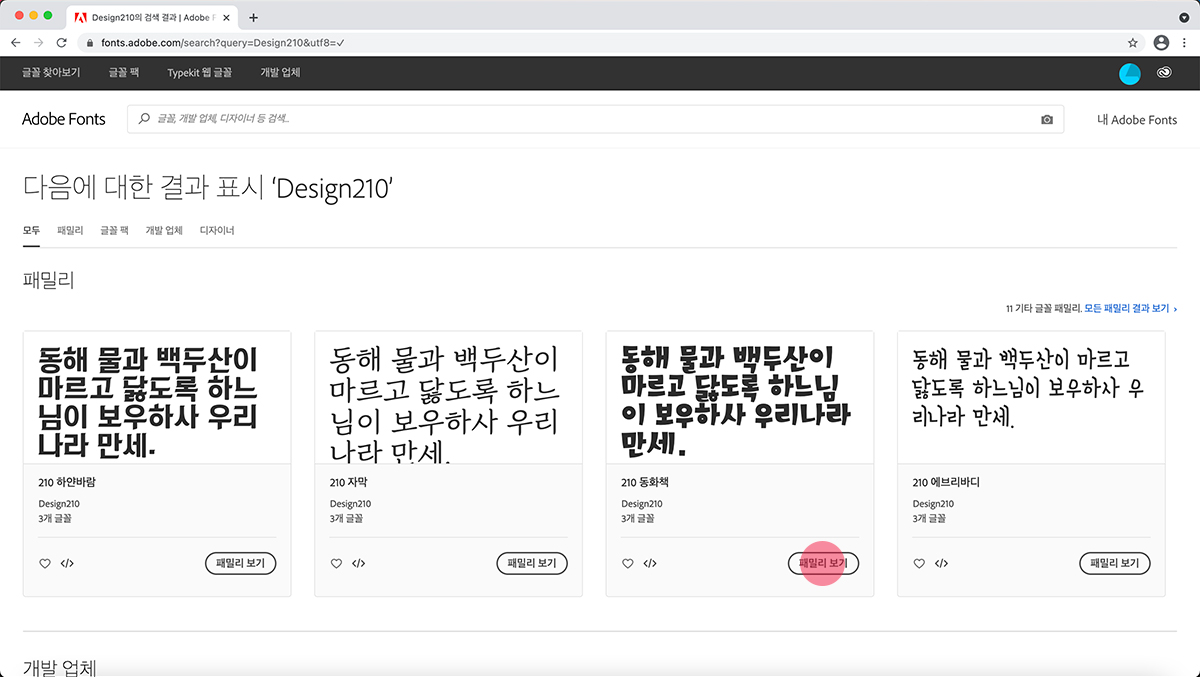Open the Chrome profile icon
This screenshot has height=677, width=1200.
click(1161, 43)
